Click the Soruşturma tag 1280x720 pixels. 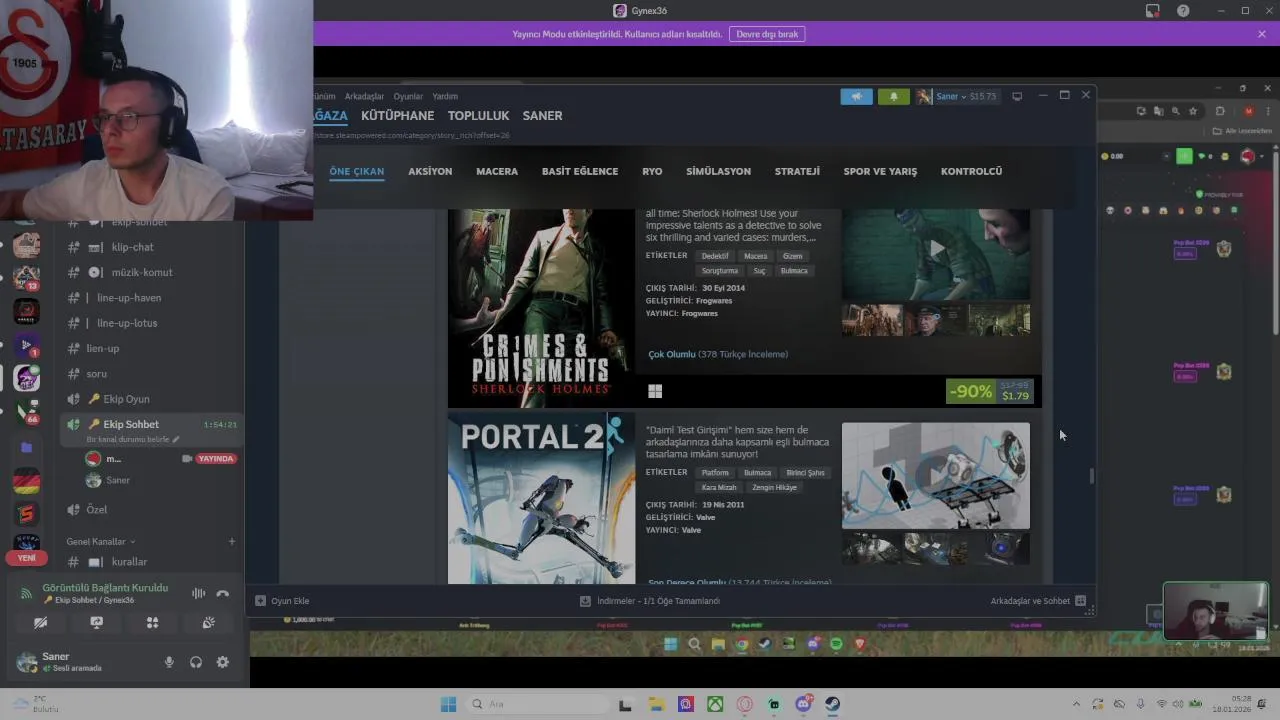(719, 271)
